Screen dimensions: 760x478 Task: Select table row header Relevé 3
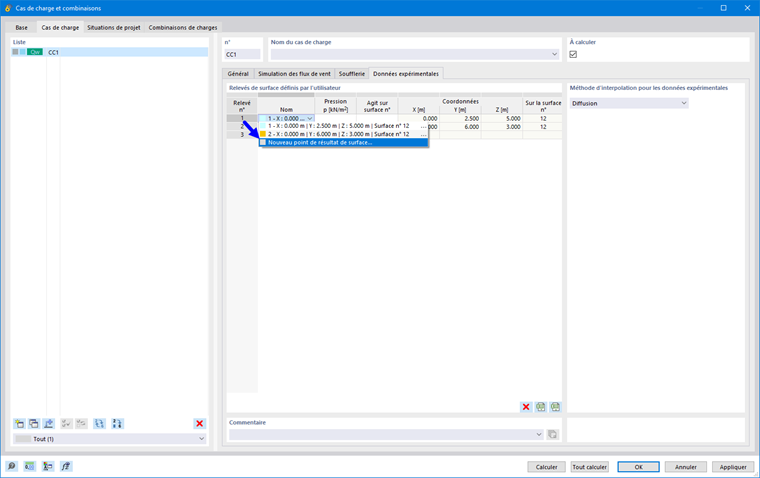(242, 135)
